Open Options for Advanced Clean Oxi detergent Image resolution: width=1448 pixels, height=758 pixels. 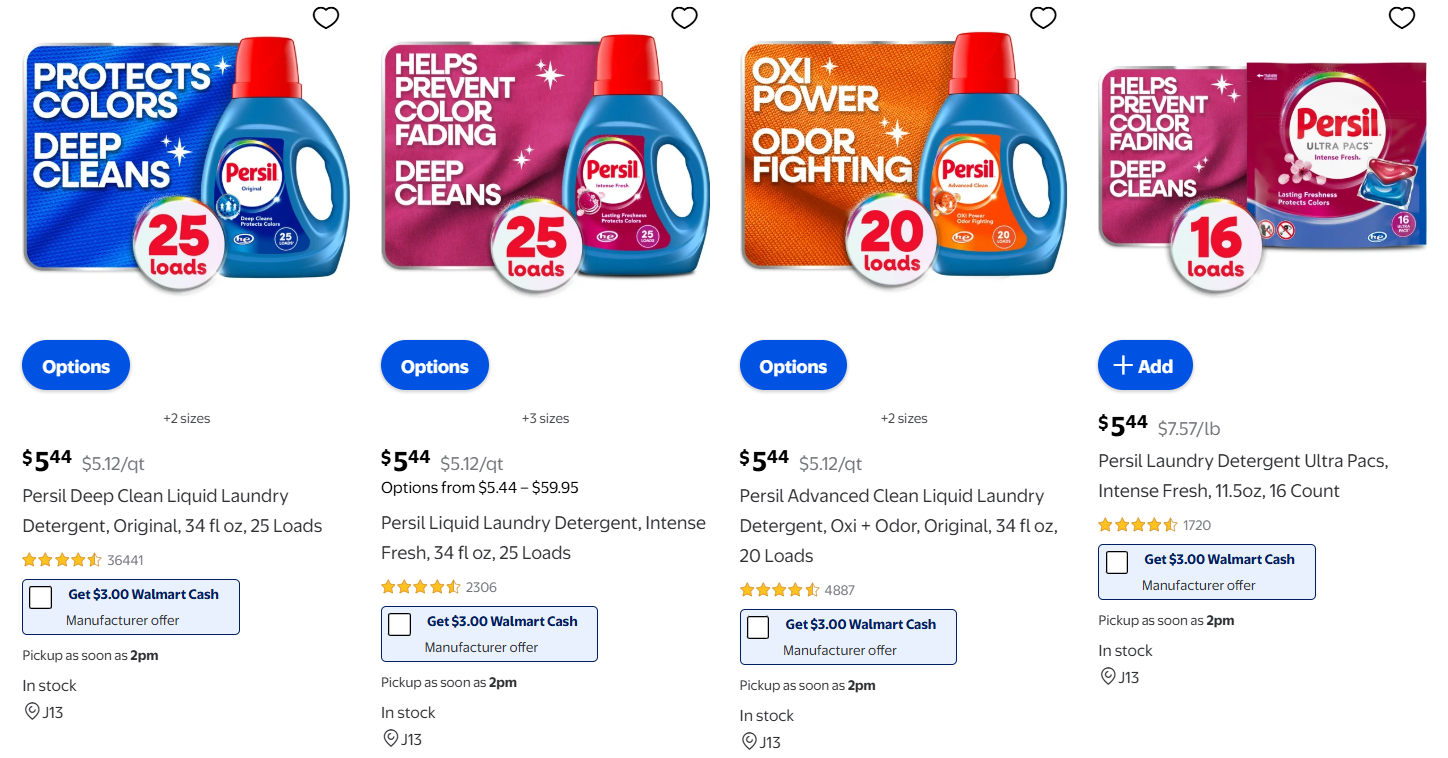pos(793,366)
